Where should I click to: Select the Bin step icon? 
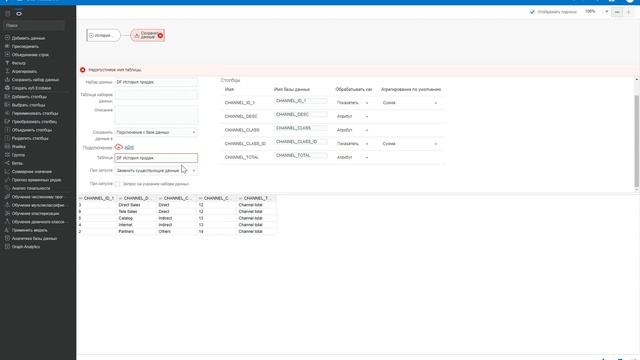tap(7, 146)
